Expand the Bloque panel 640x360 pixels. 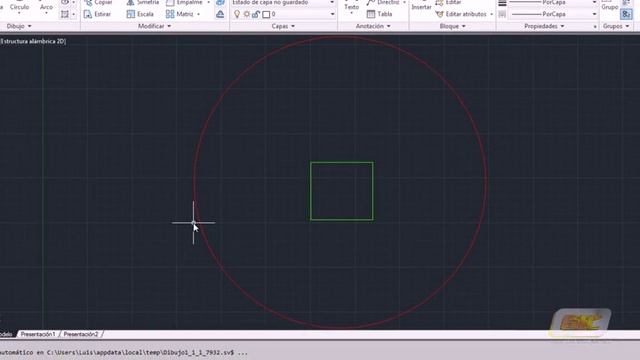452,26
